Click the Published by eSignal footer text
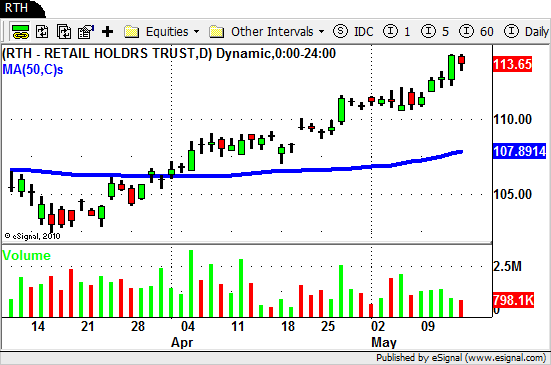This screenshot has width=551, height=365. (461, 358)
